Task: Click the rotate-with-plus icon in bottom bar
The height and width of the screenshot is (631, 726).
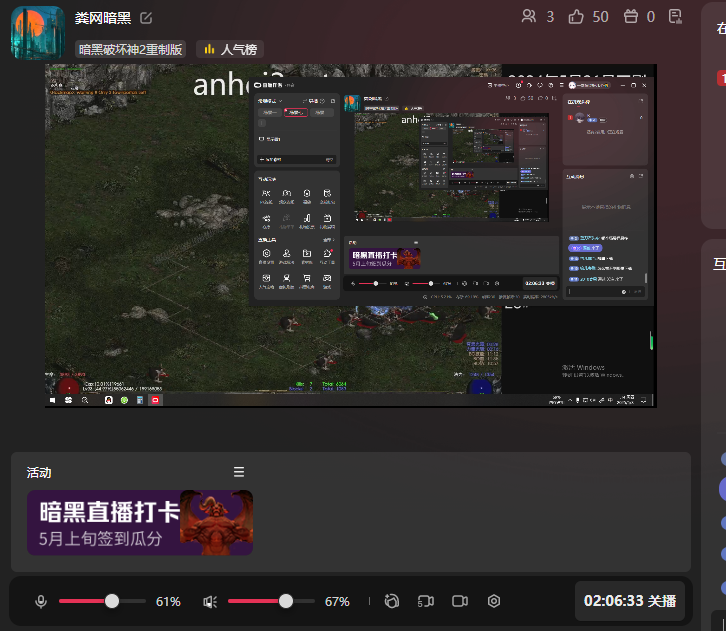Action: tap(392, 601)
